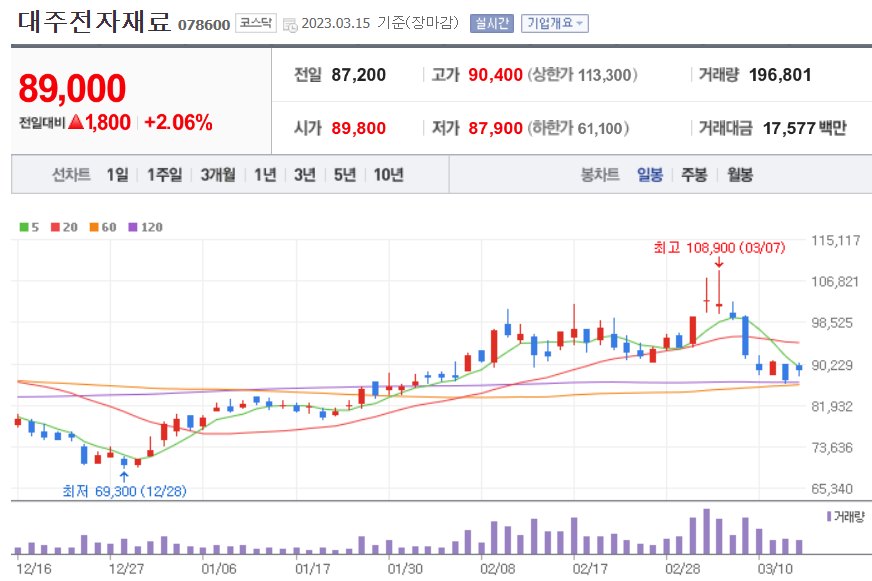Click the 상한가 113,300 text
Viewport: 872px width, 581px height.
(582, 75)
